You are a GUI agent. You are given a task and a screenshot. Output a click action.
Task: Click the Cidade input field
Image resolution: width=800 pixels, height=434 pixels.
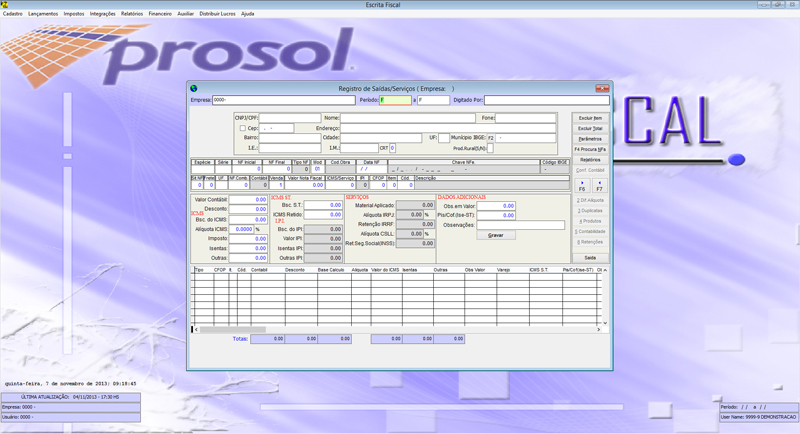point(381,138)
